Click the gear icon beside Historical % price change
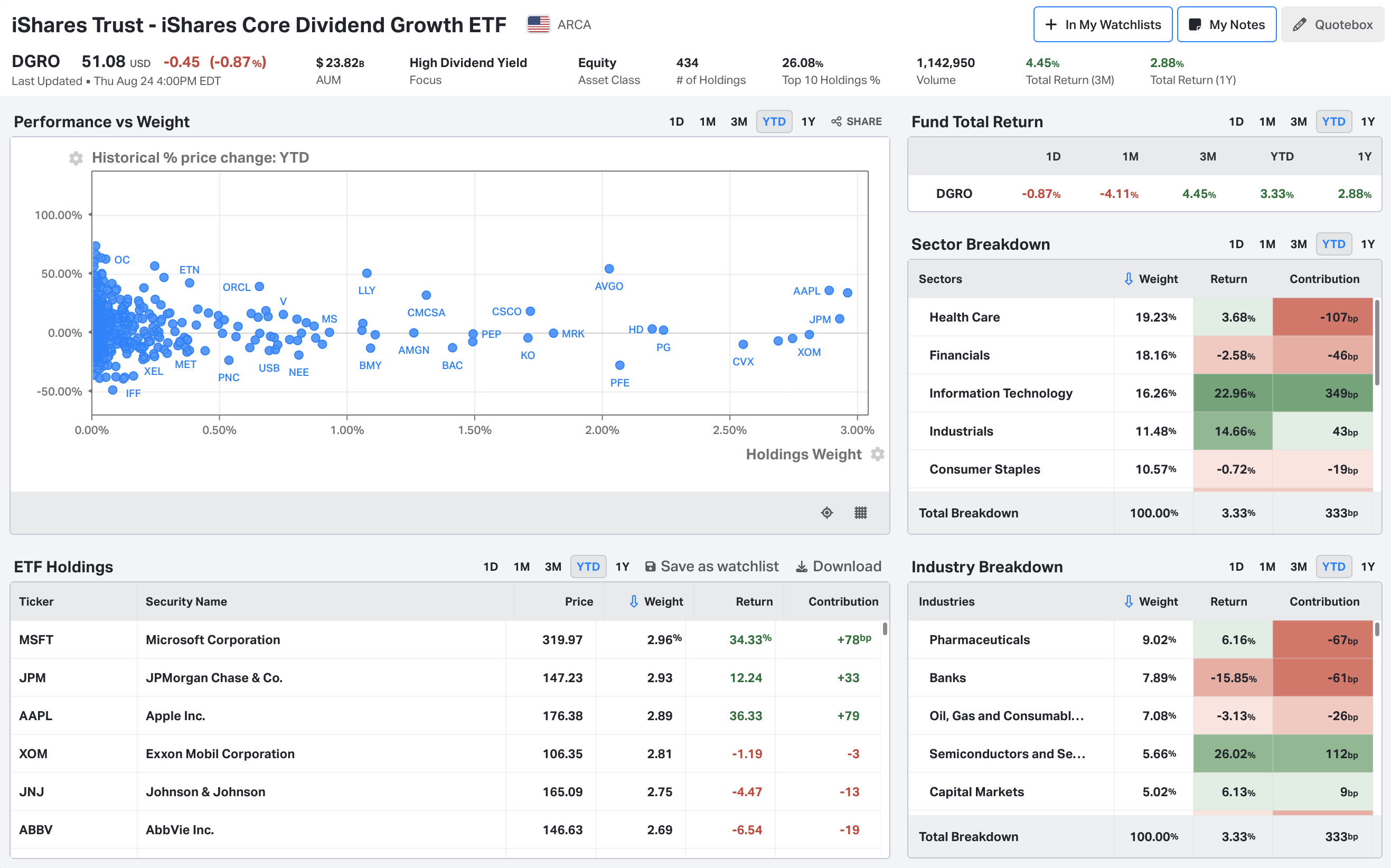The width and height of the screenshot is (1391, 868). click(76, 158)
